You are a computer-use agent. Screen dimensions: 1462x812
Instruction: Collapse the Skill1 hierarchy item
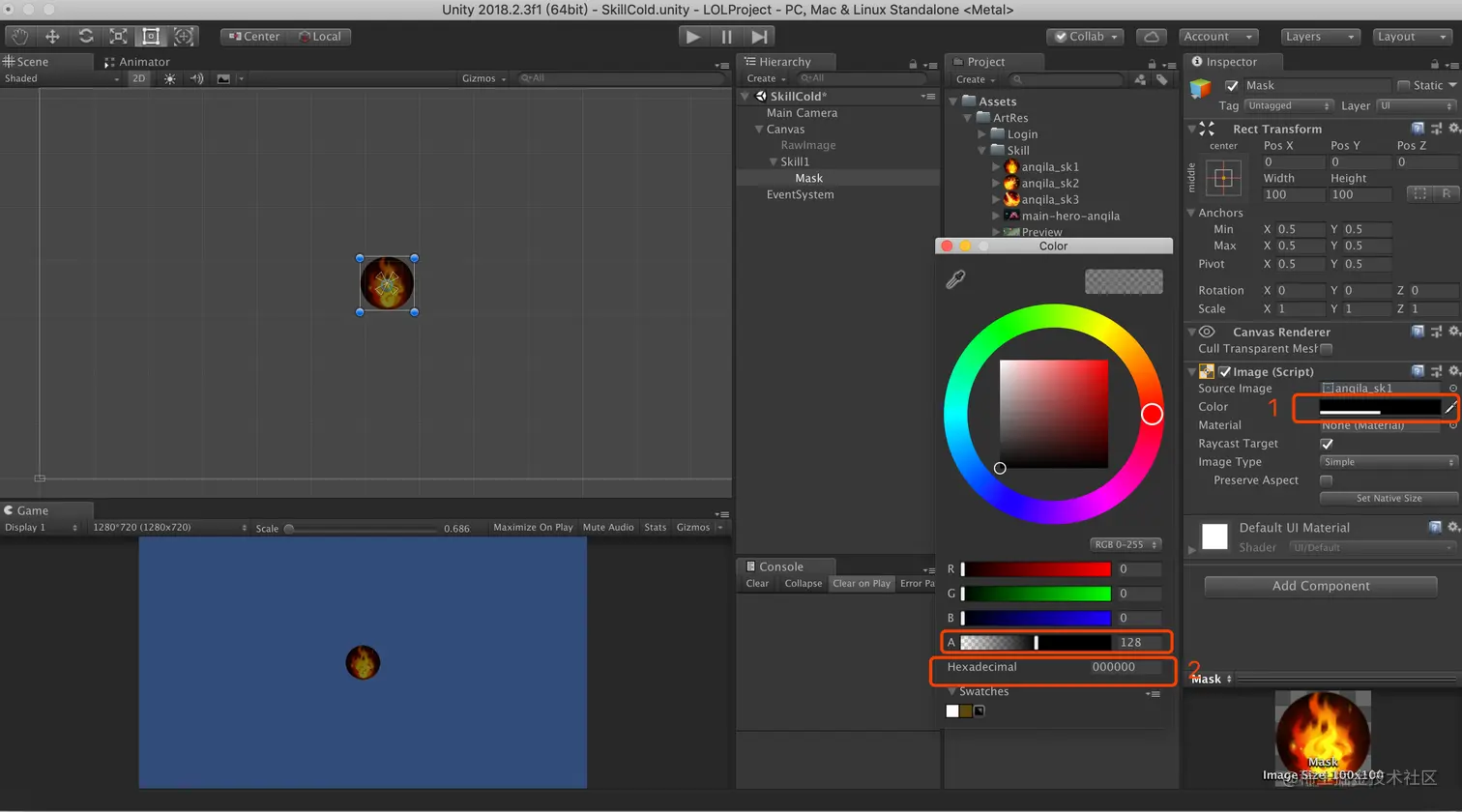(x=774, y=162)
